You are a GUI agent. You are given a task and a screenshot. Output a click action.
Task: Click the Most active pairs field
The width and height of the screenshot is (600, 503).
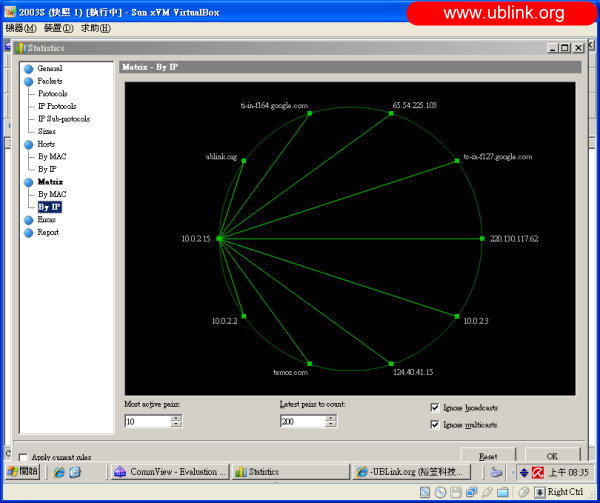[x=148, y=422]
